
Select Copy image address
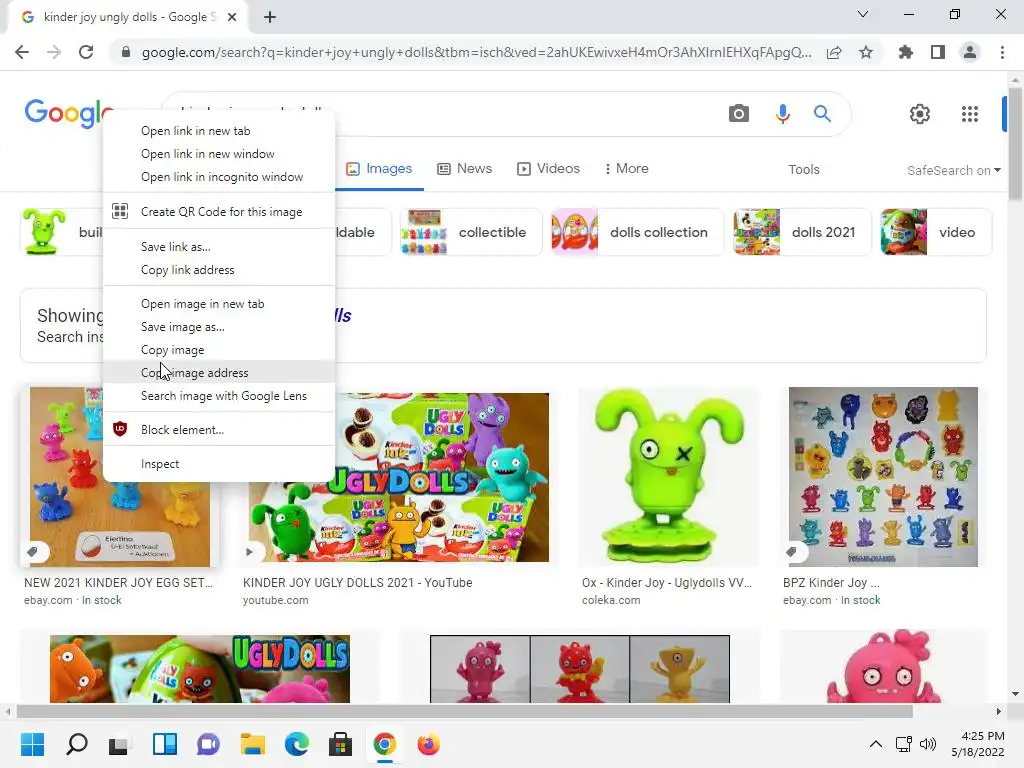click(219, 372)
